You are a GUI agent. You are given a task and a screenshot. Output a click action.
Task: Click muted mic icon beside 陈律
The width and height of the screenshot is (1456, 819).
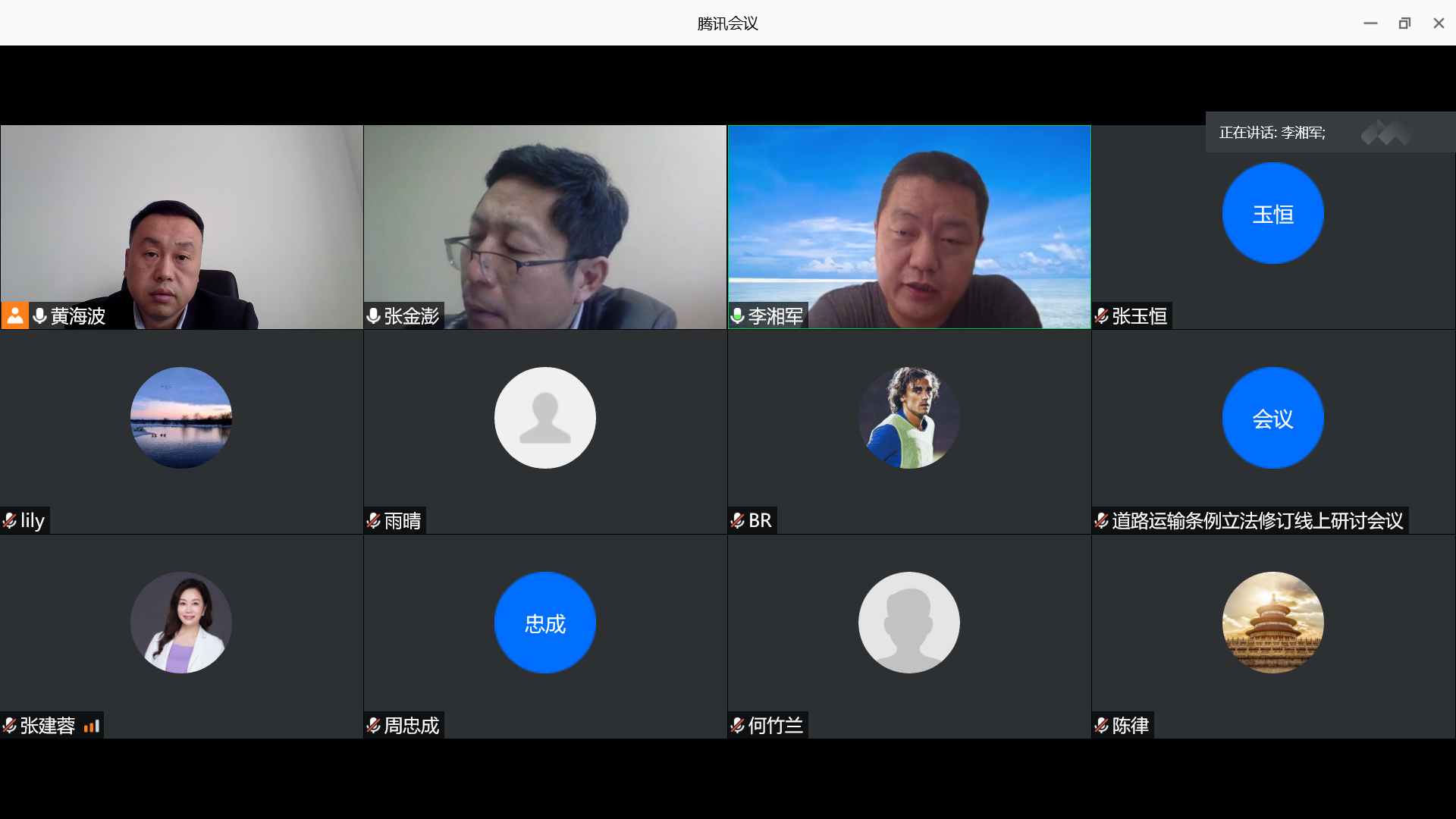point(1102,726)
